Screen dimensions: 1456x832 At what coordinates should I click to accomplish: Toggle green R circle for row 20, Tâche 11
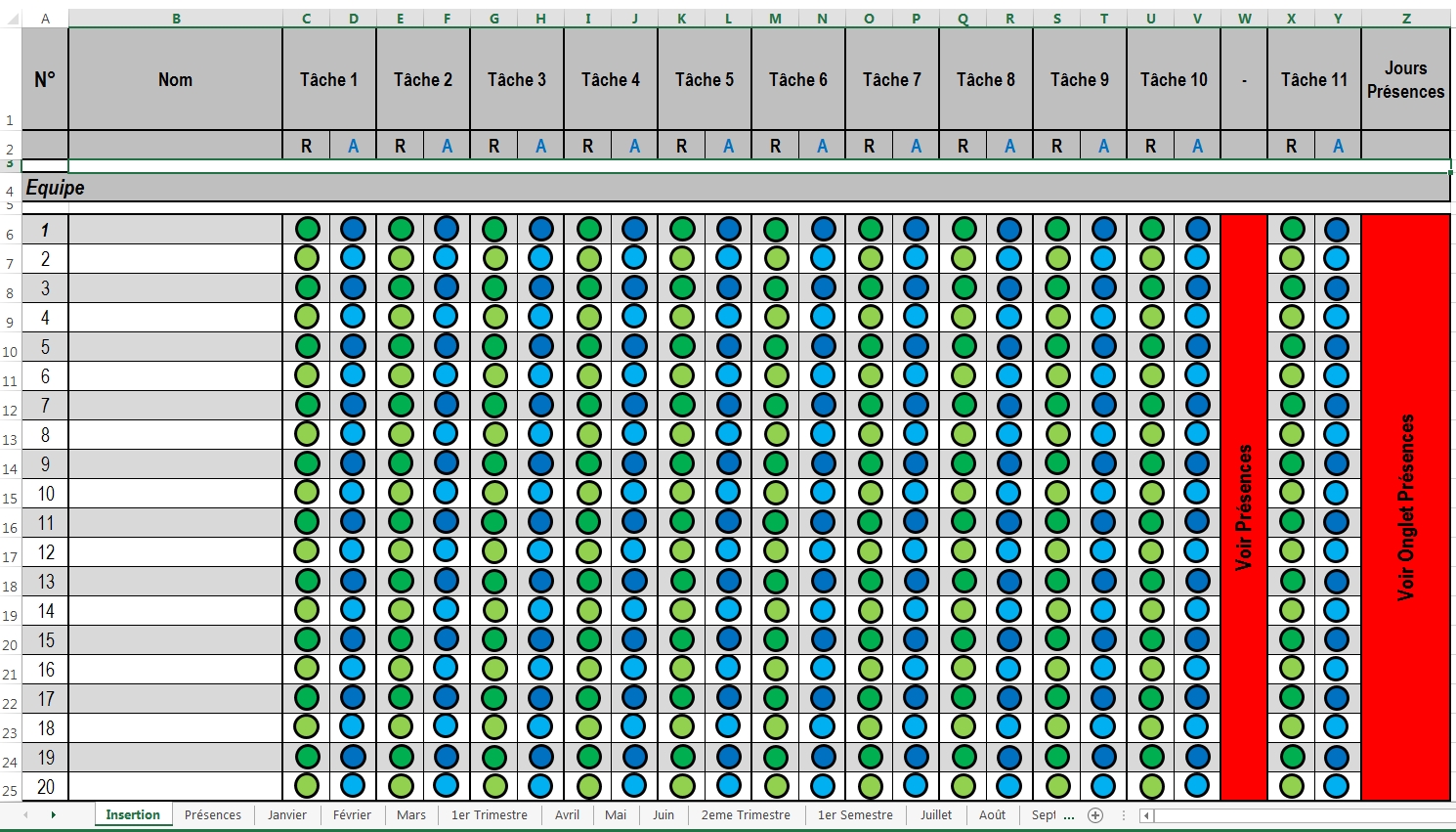click(1292, 786)
